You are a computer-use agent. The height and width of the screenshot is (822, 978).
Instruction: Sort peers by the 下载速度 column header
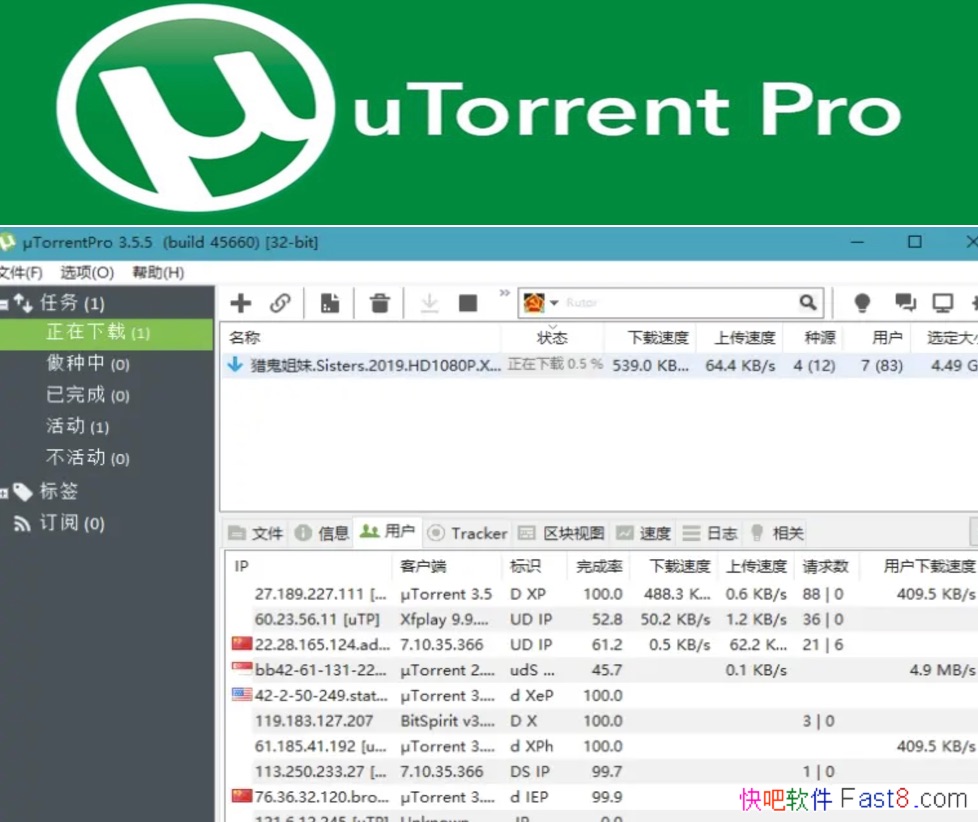679,566
